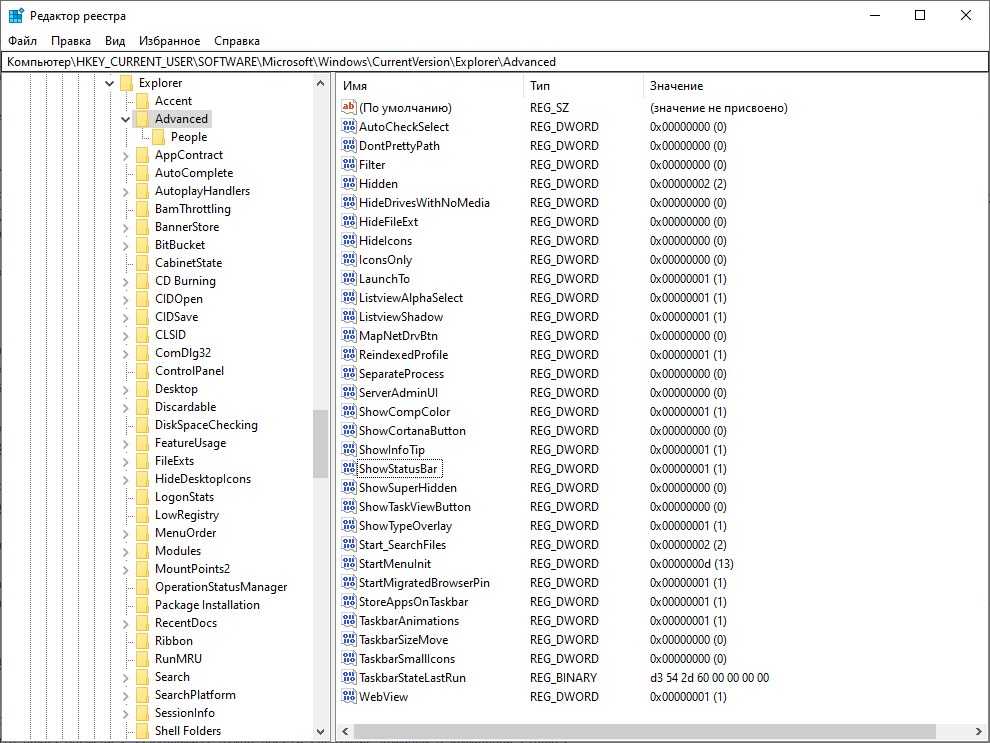
Task: Expand the CLSID key in the tree
Action: tap(126, 335)
